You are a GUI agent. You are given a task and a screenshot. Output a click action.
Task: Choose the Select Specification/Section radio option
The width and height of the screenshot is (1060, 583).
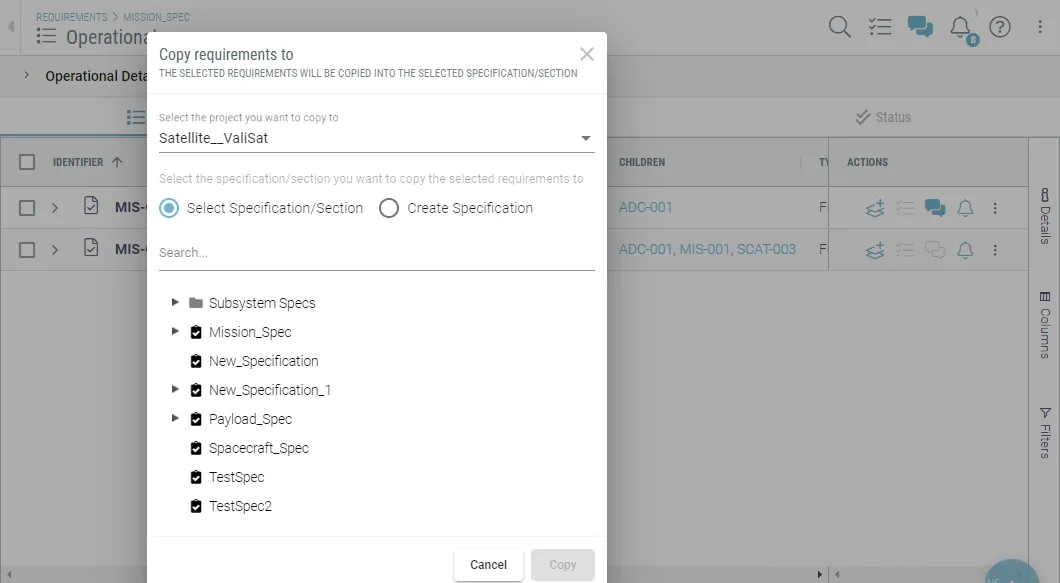[x=169, y=208]
